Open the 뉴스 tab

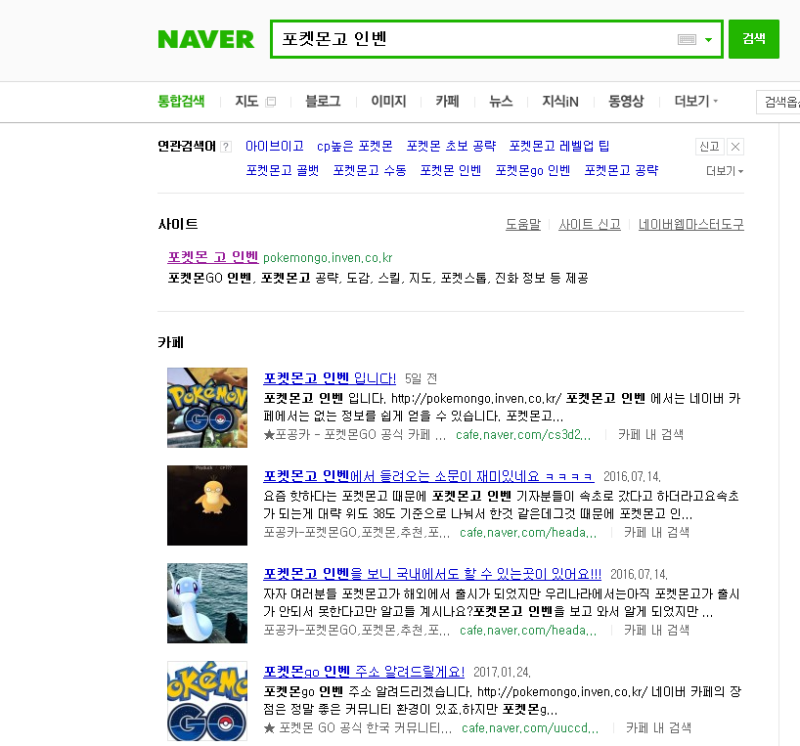pyautogui.click(x=501, y=101)
